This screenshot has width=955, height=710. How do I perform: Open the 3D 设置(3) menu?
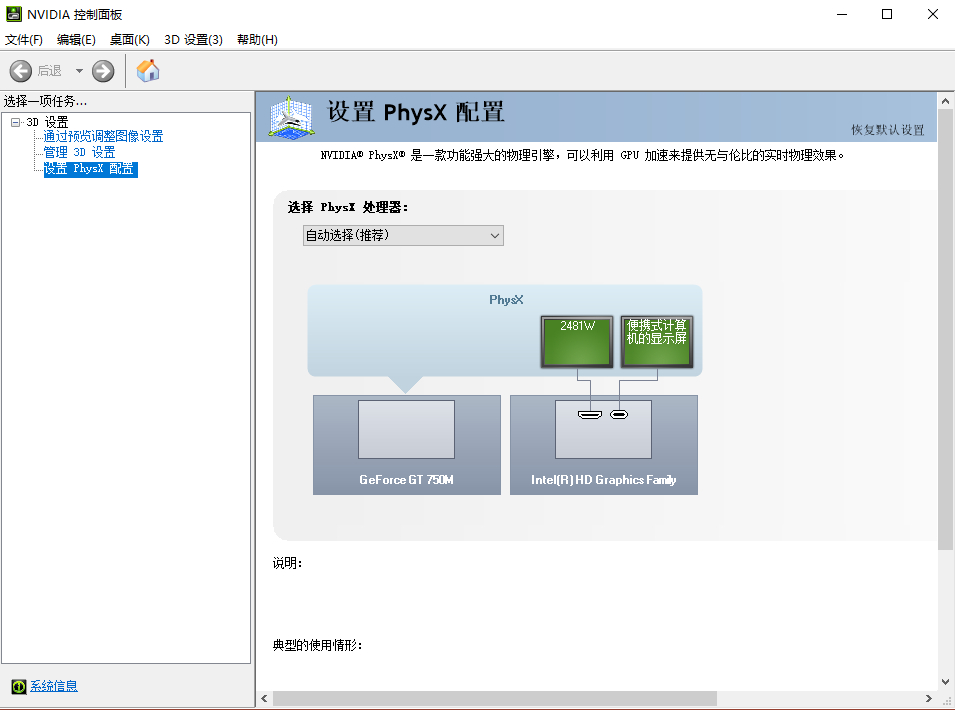tap(193, 40)
